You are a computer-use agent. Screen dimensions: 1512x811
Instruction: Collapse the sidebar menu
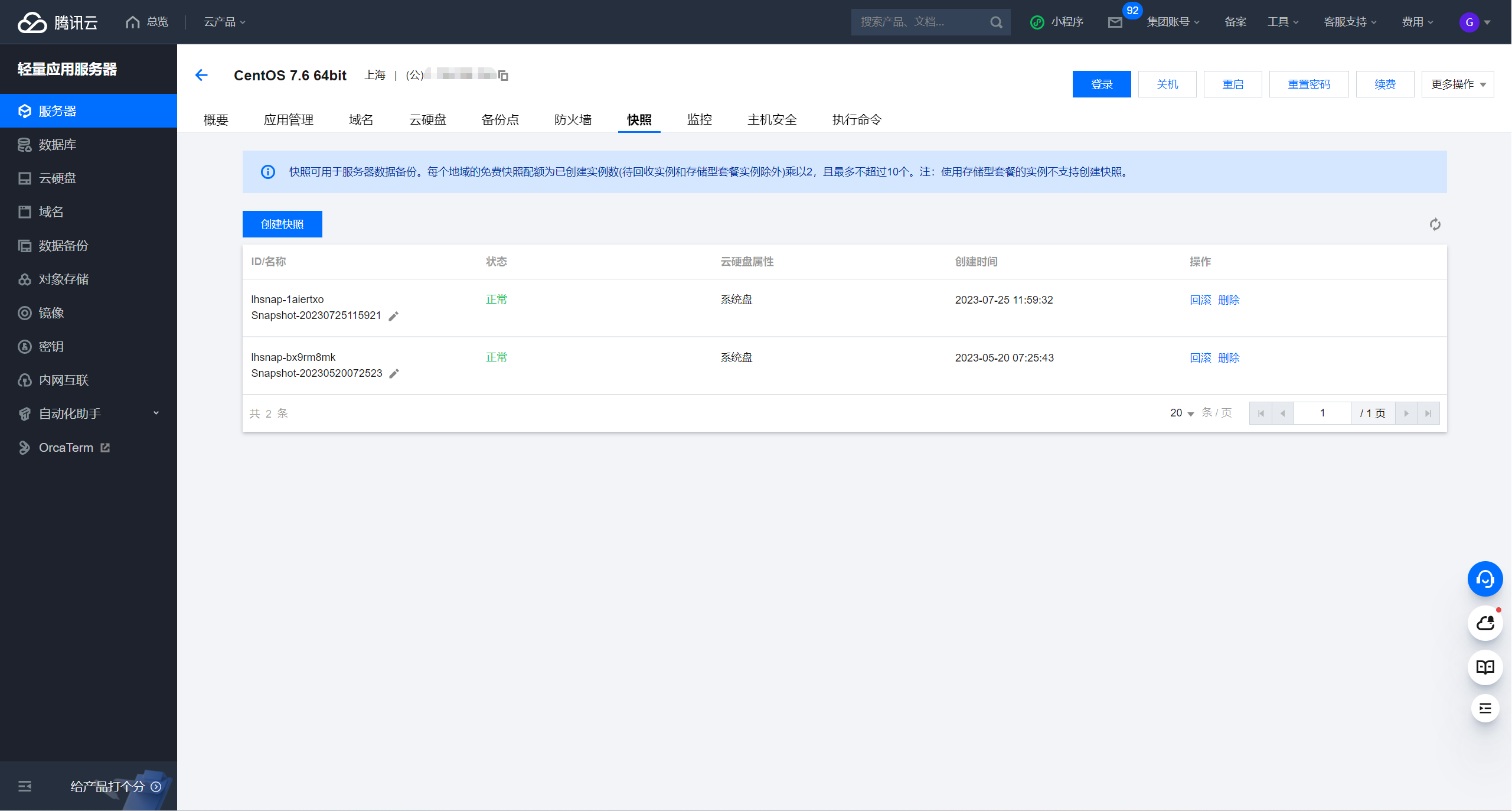coord(25,786)
